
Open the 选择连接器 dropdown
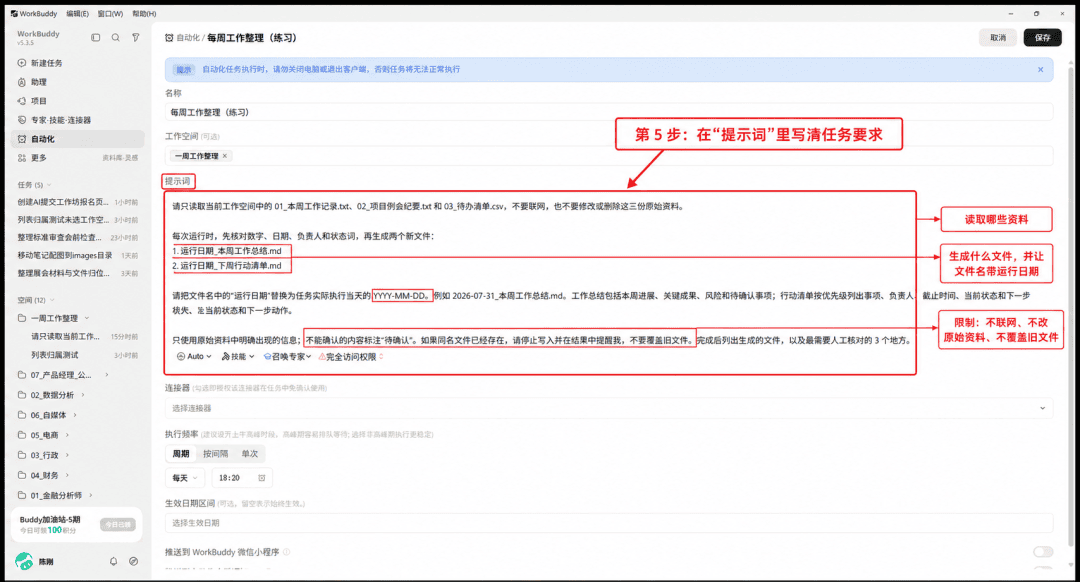click(x=609, y=408)
